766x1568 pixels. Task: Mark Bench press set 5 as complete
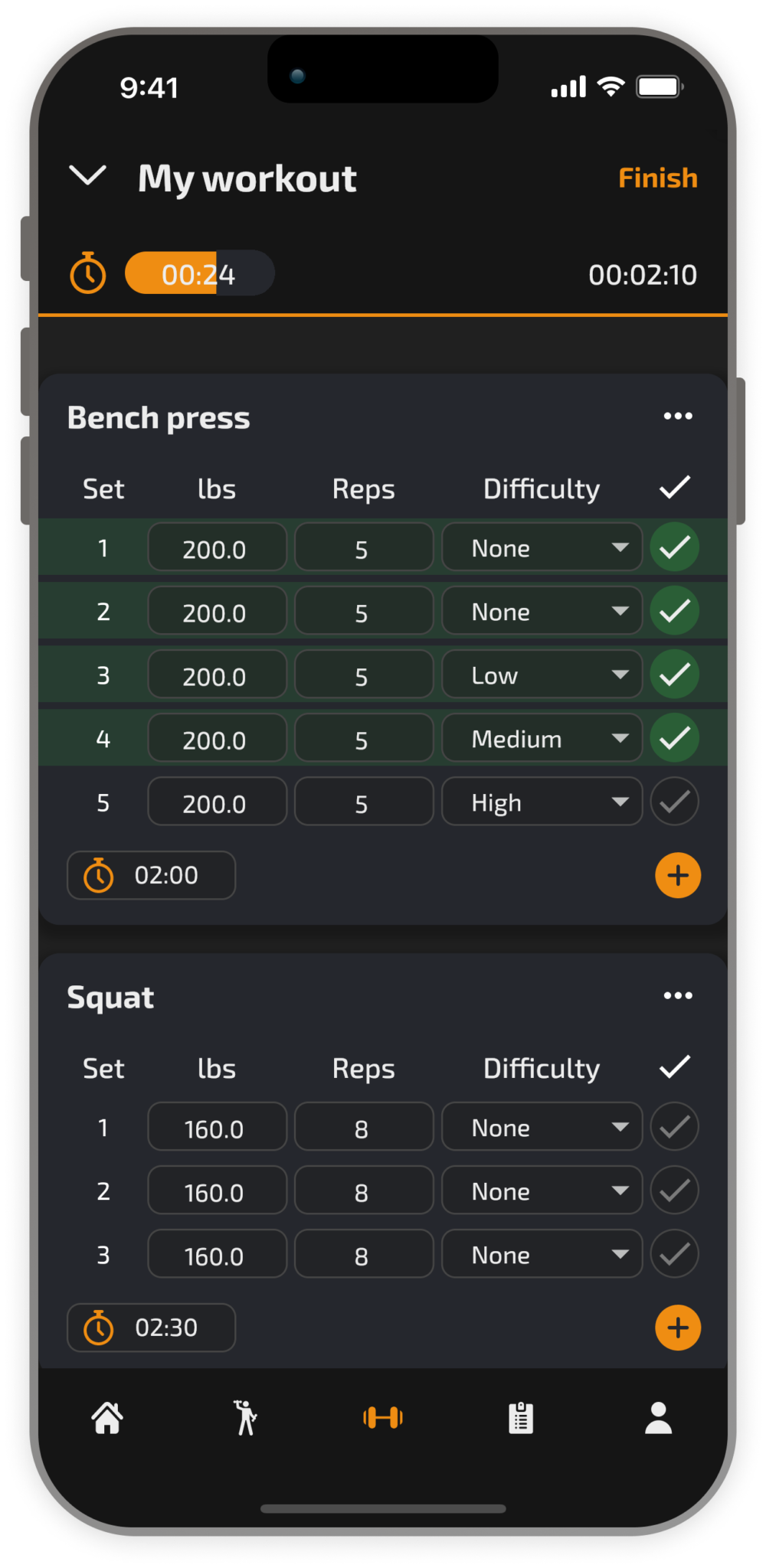pyautogui.click(x=674, y=801)
